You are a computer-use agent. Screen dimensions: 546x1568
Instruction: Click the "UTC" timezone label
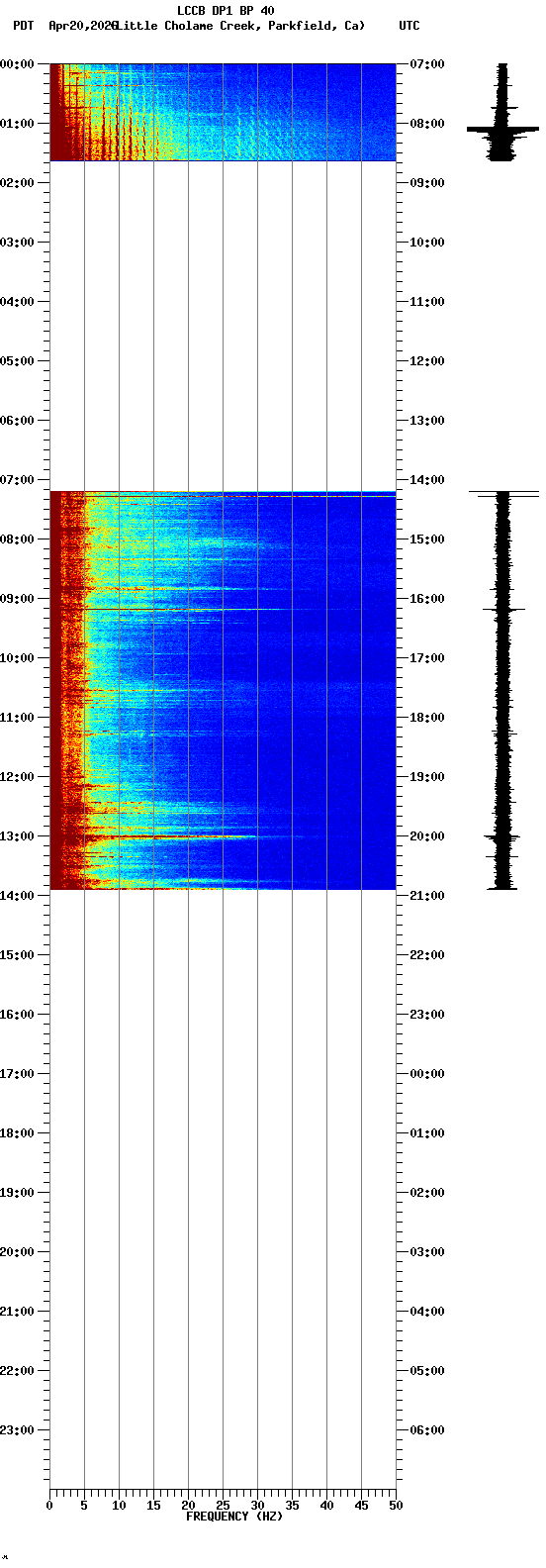[409, 26]
